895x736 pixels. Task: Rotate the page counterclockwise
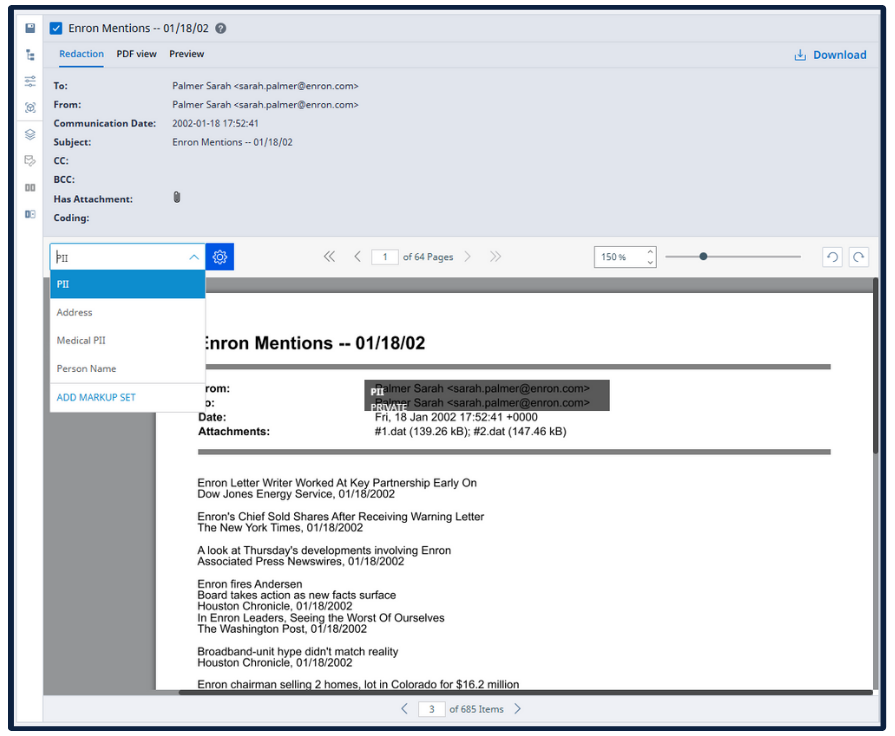[832, 257]
